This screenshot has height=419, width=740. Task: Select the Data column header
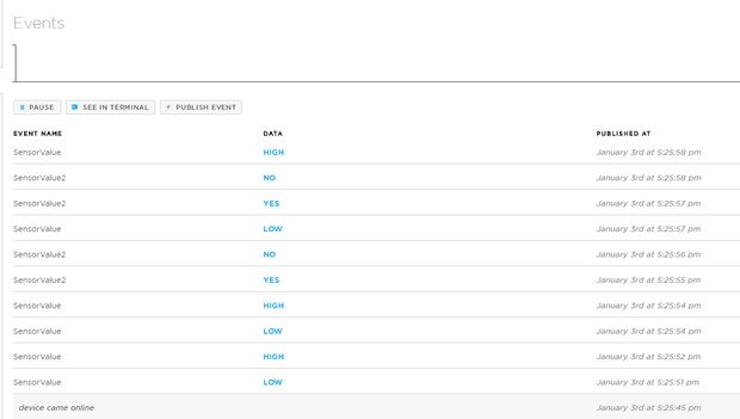click(x=273, y=134)
